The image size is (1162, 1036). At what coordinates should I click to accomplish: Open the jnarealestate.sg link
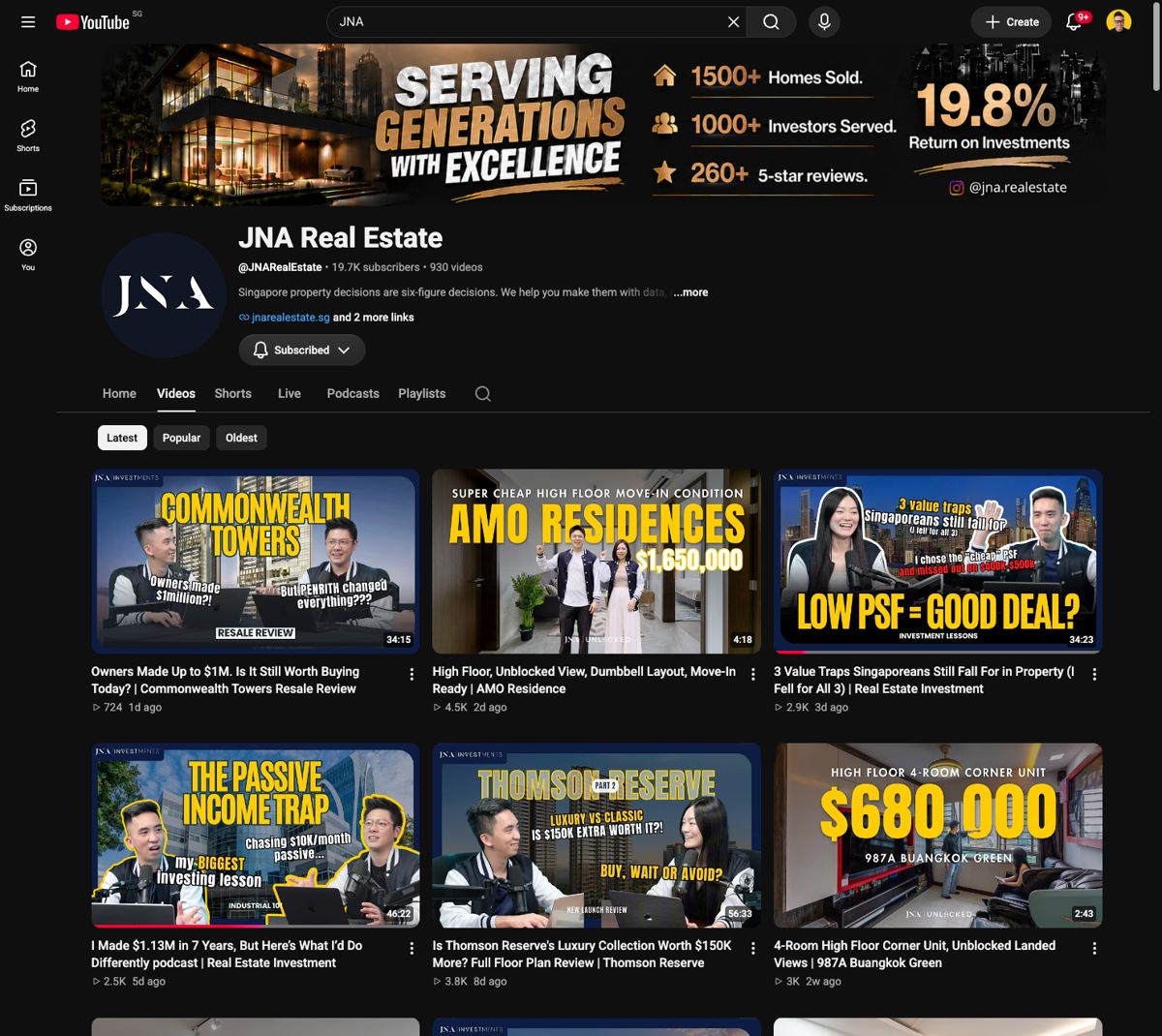tap(290, 317)
